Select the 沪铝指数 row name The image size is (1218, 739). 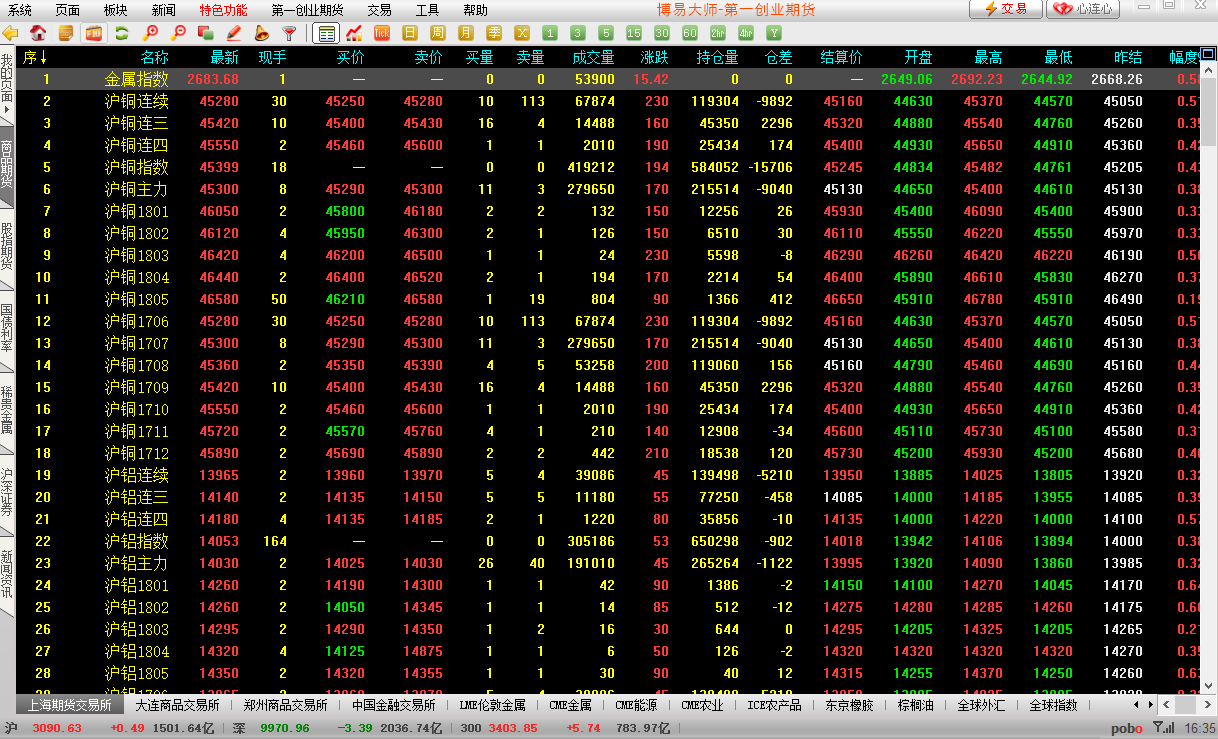(x=137, y=541)
